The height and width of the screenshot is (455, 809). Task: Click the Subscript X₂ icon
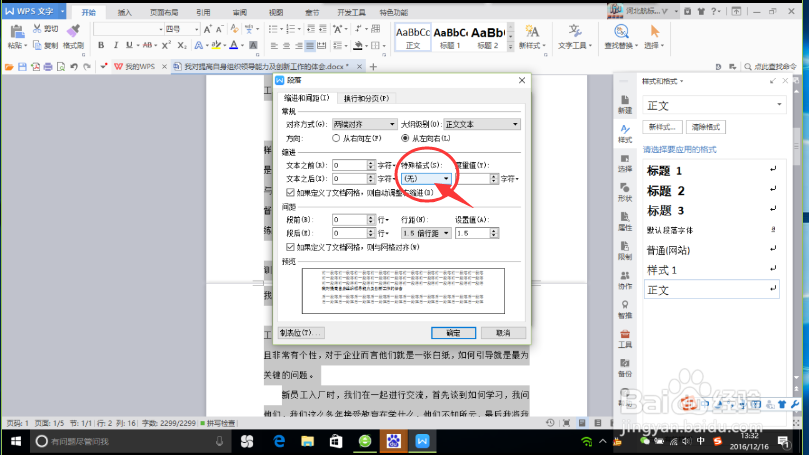(x=182, y=45)
